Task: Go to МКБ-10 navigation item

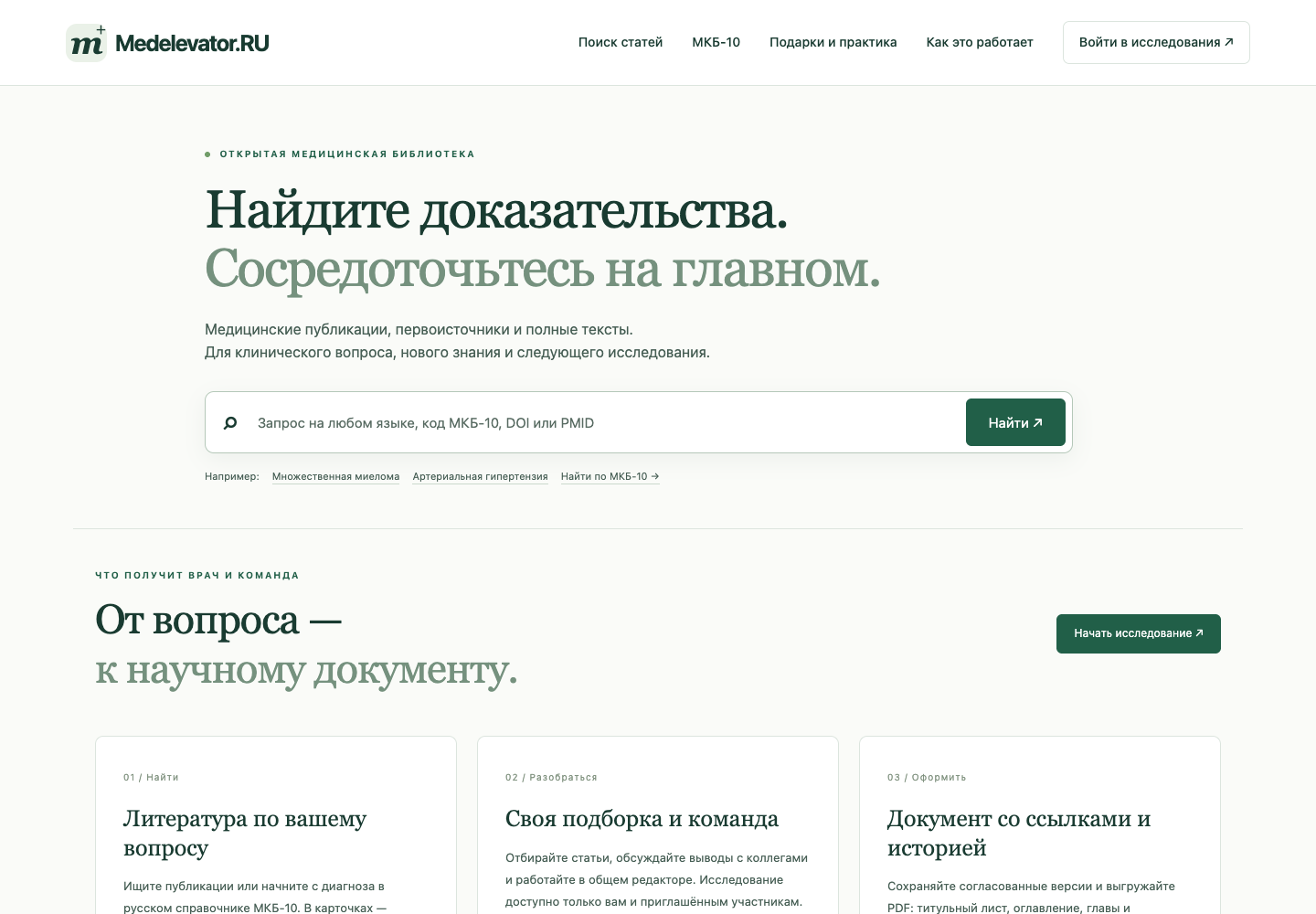Action: [x=716, y=42]
